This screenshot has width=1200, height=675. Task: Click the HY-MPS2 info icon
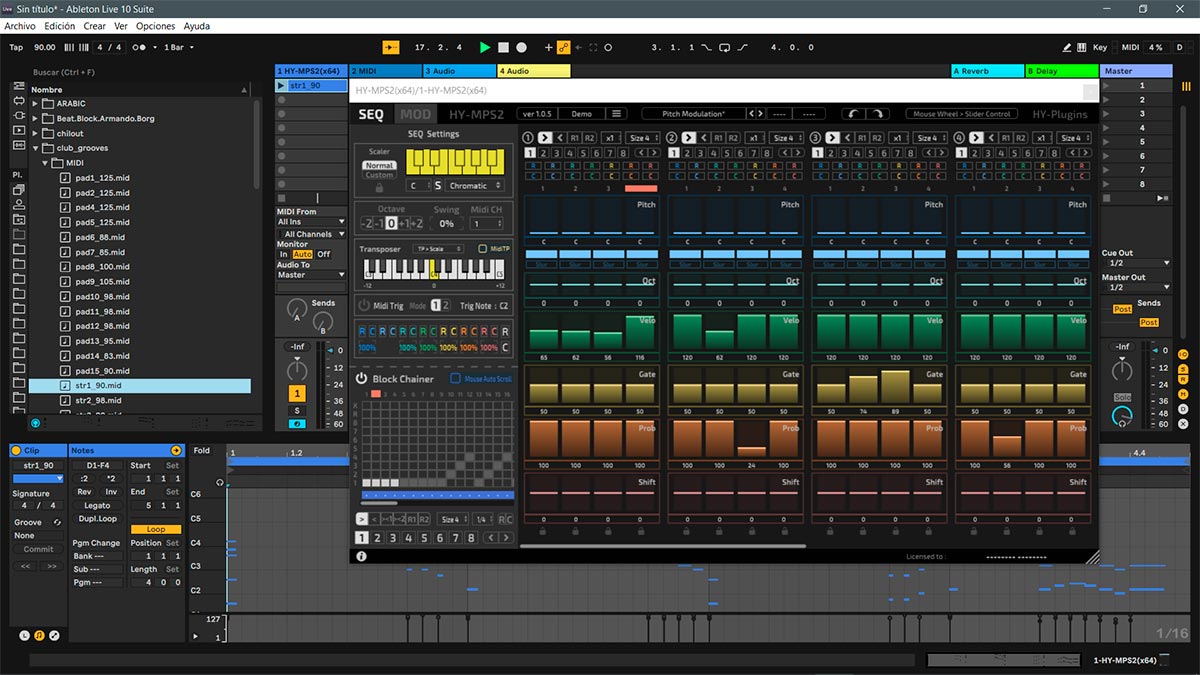coord(361,556)
